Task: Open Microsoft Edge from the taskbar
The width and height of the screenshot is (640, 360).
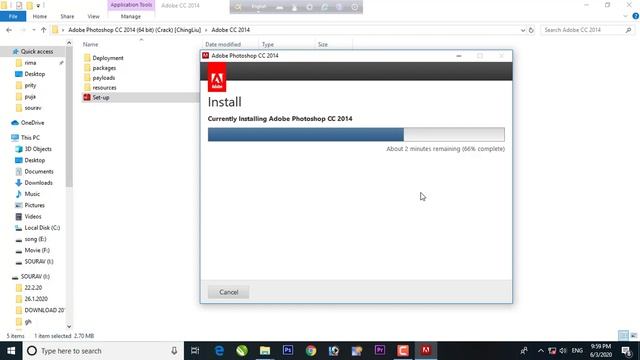Action: [219, 351]
